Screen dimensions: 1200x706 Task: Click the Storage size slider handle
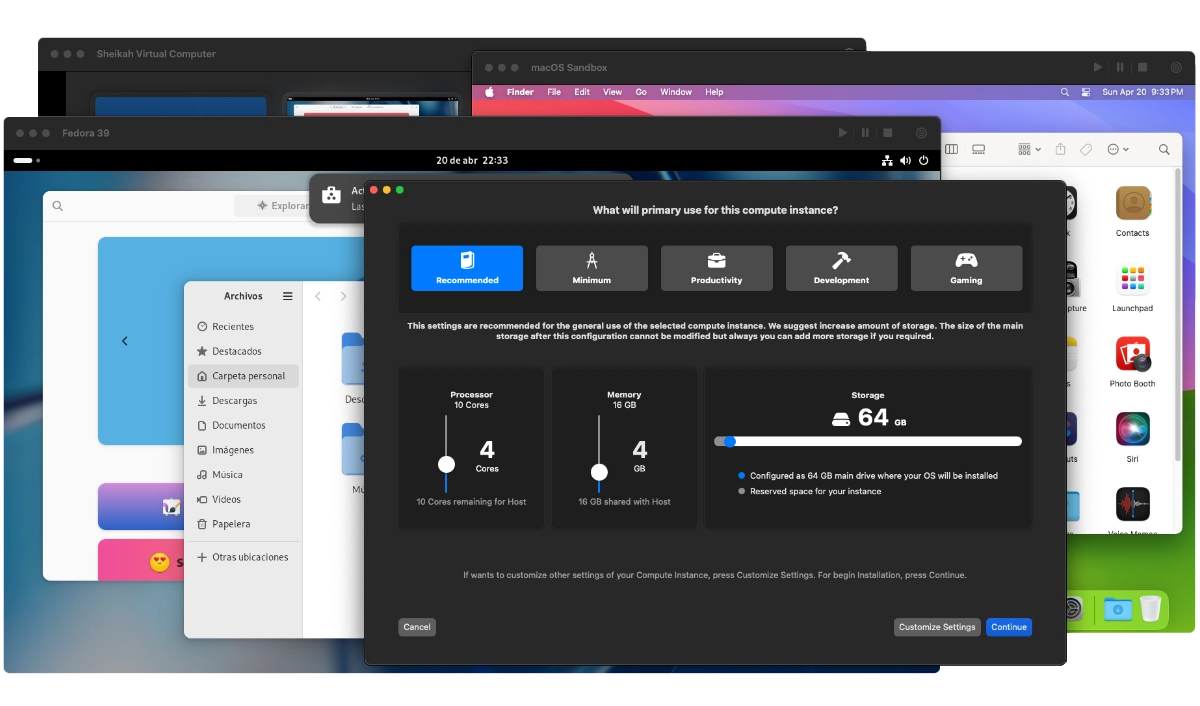coord(729,441)
